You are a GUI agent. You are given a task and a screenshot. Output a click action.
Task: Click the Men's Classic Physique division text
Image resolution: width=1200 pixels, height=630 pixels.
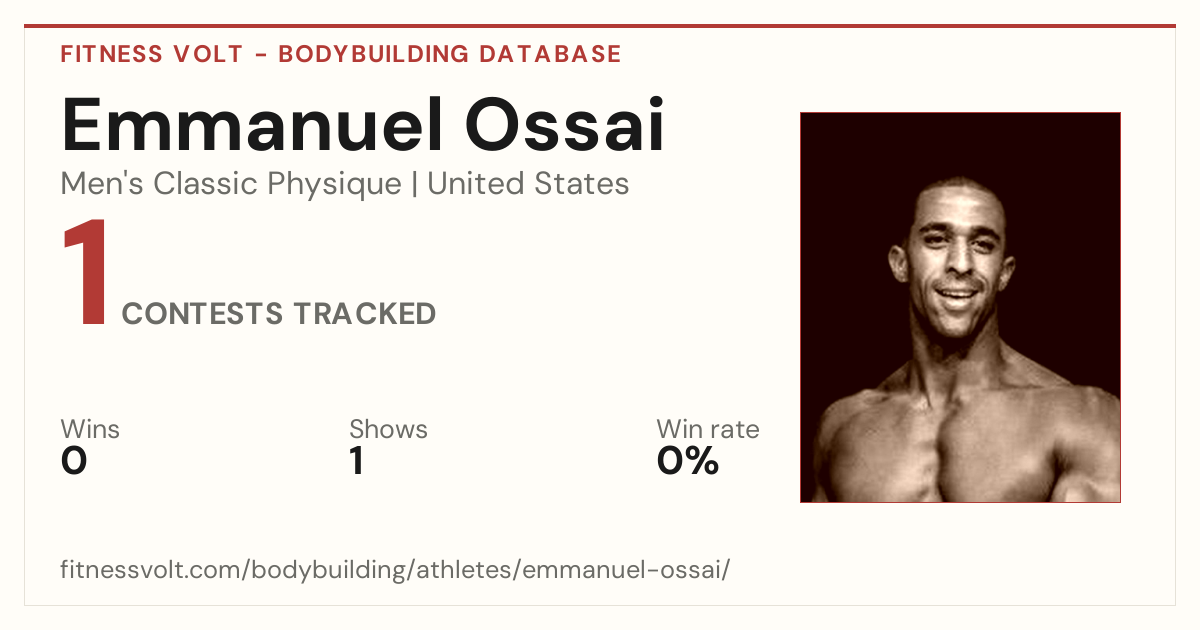pyautogui.click(x=232, y=184)
